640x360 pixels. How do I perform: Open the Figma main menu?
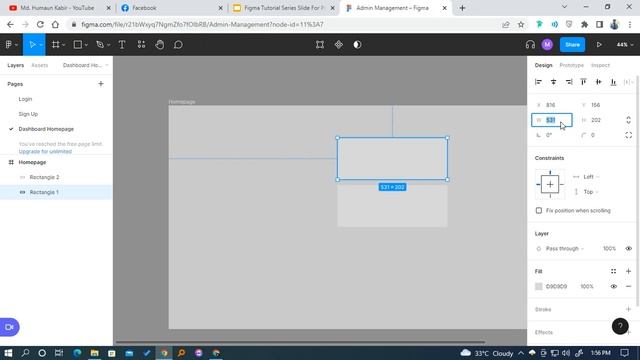(9, 44)
